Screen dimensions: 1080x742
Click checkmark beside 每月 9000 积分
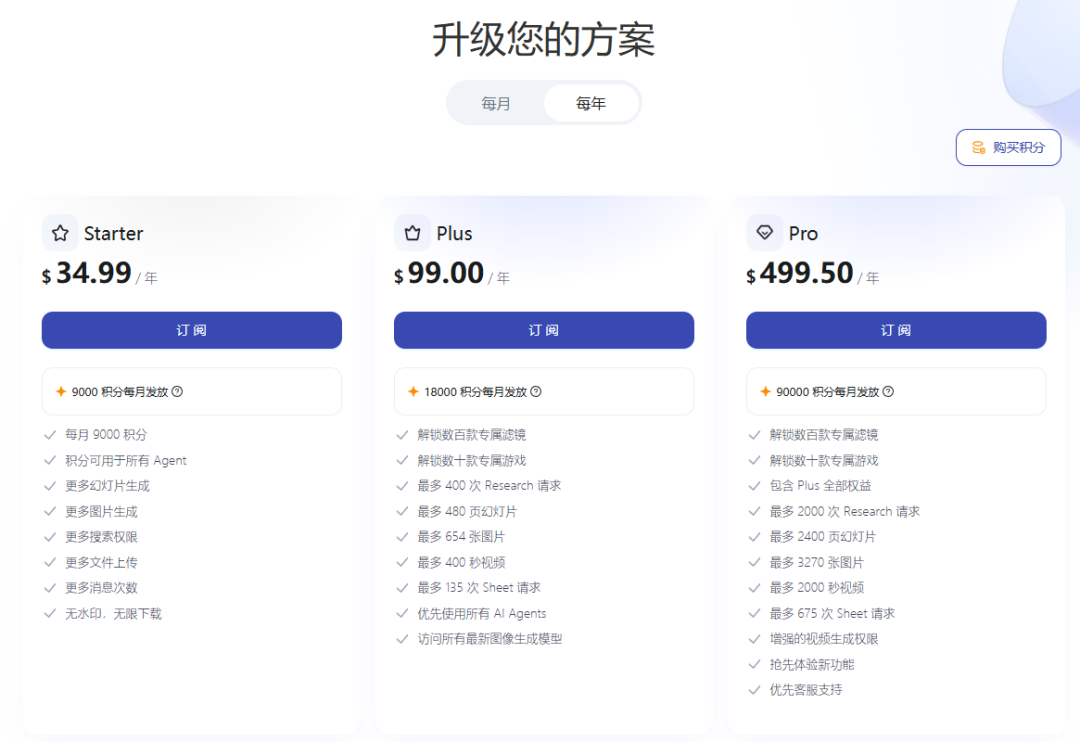(50, 435)
